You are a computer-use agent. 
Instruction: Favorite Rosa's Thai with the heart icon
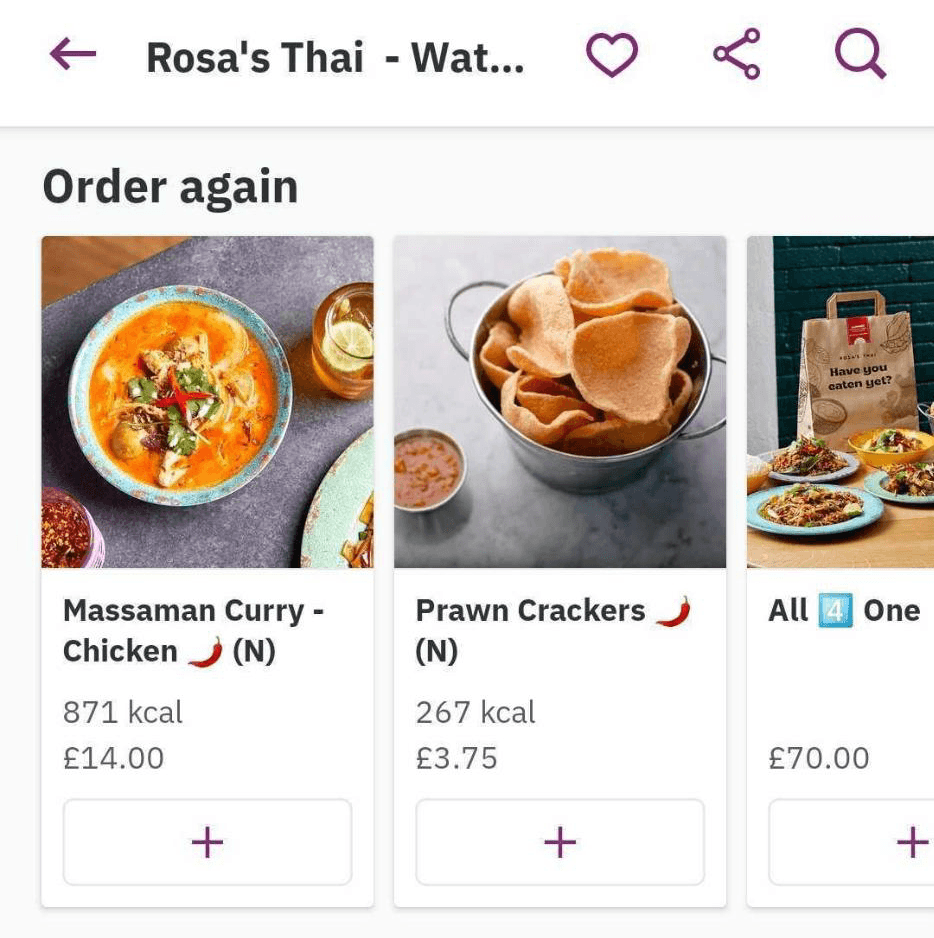point(611,56)
